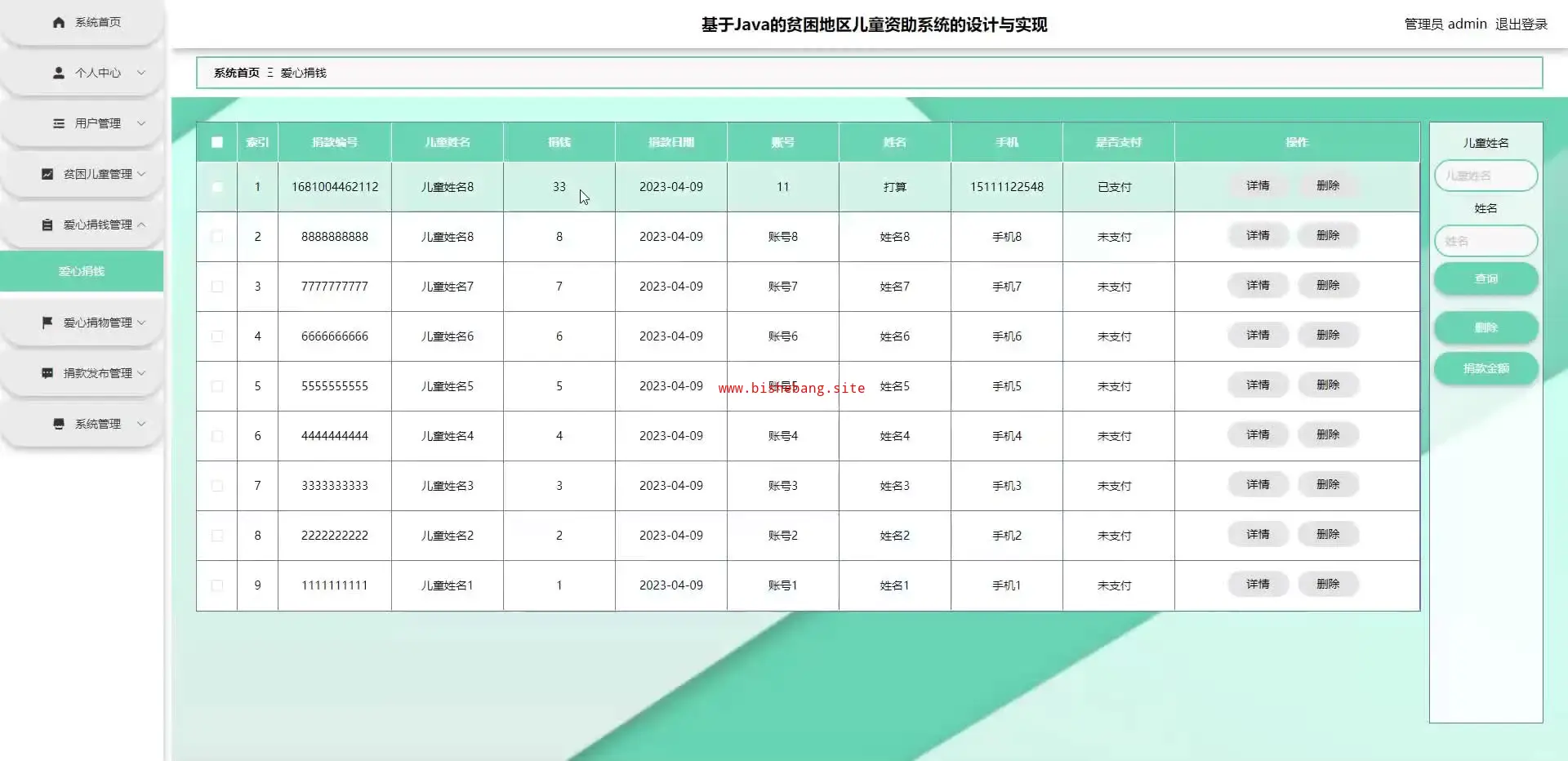This screenshot has height=761, width=1568.
Task: Expand the 用户管理 chevron
Action: pos(141,123)
